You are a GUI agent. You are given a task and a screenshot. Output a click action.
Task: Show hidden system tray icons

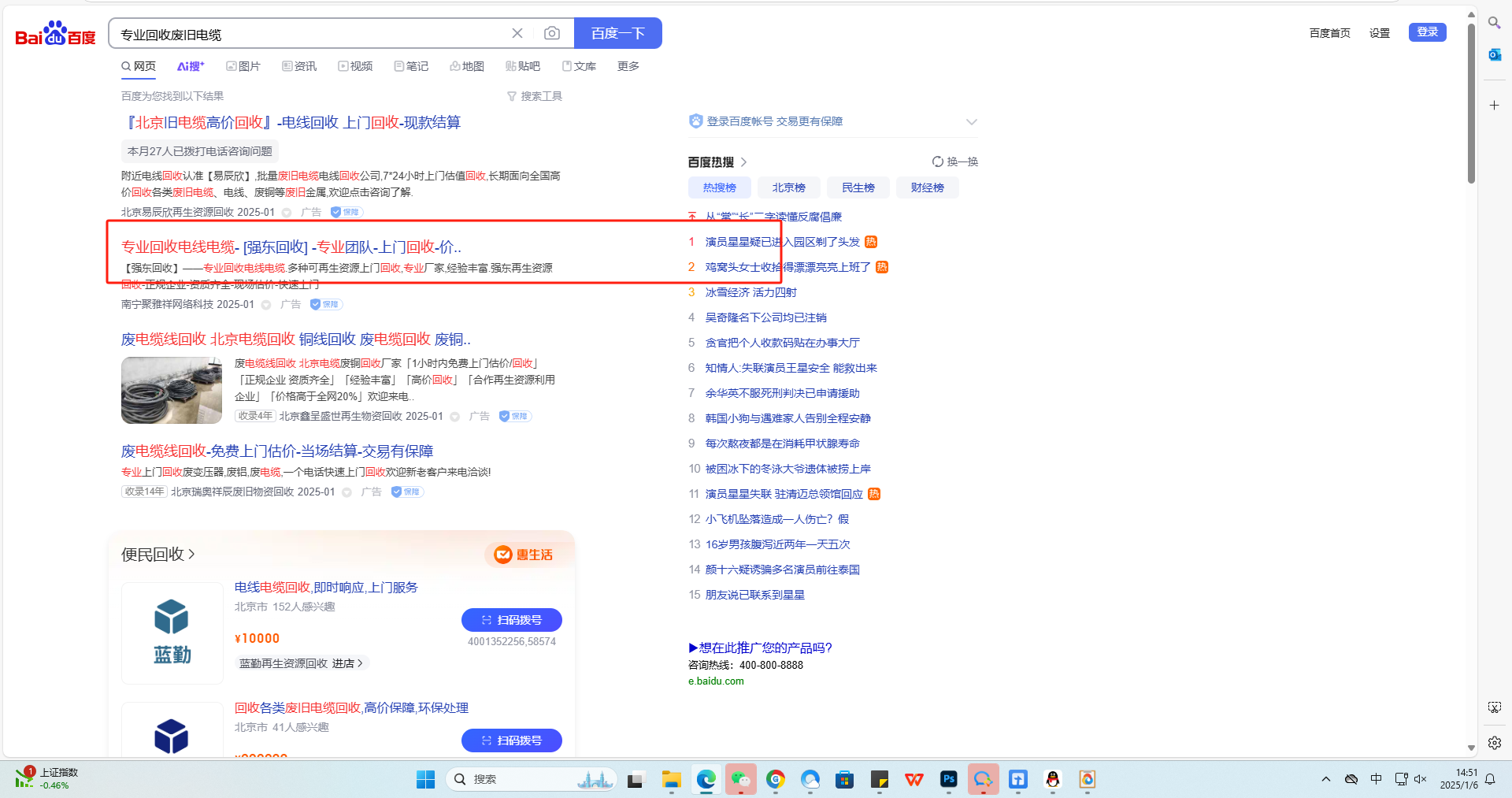click(1326, 779)
